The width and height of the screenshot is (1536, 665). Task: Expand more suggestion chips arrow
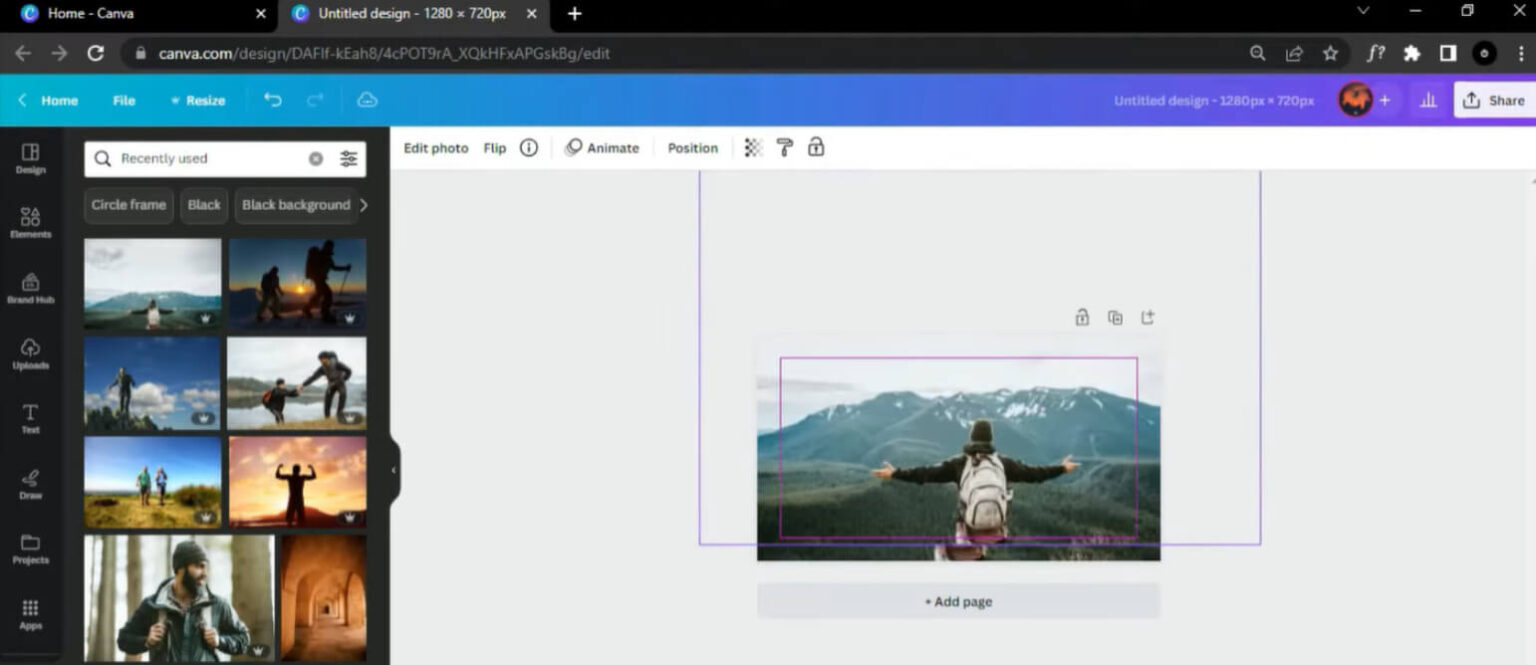point(363,205)
